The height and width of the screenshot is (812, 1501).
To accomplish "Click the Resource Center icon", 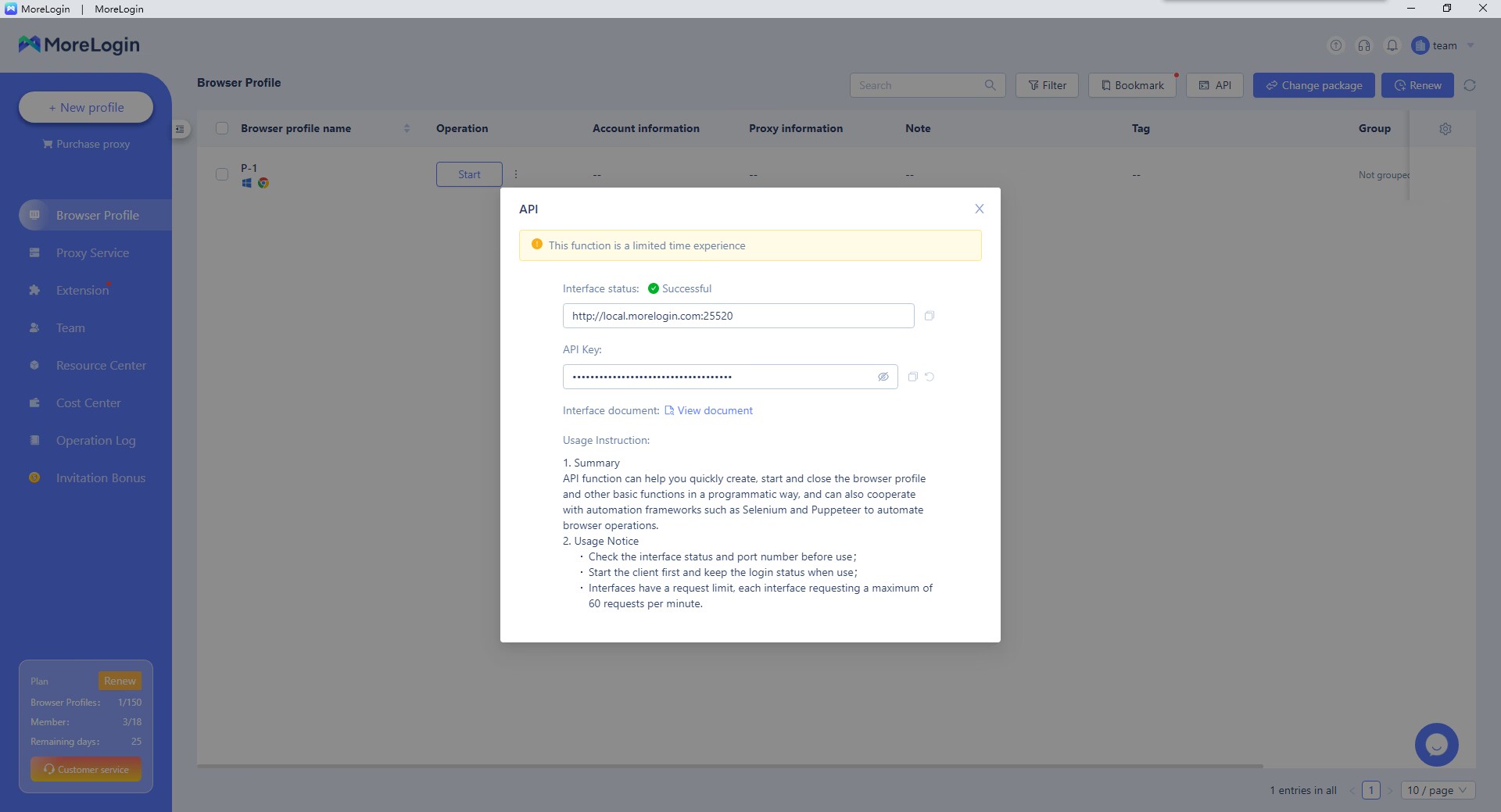I will click(34, 365).
